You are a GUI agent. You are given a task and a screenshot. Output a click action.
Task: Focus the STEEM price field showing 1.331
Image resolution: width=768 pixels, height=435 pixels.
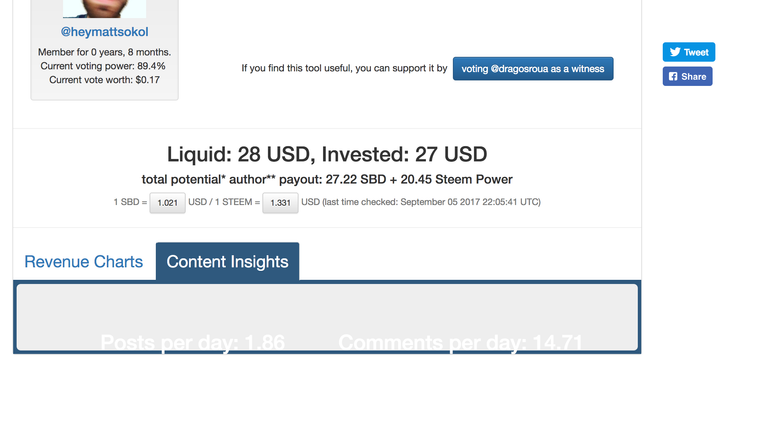(x=280, y=203)
